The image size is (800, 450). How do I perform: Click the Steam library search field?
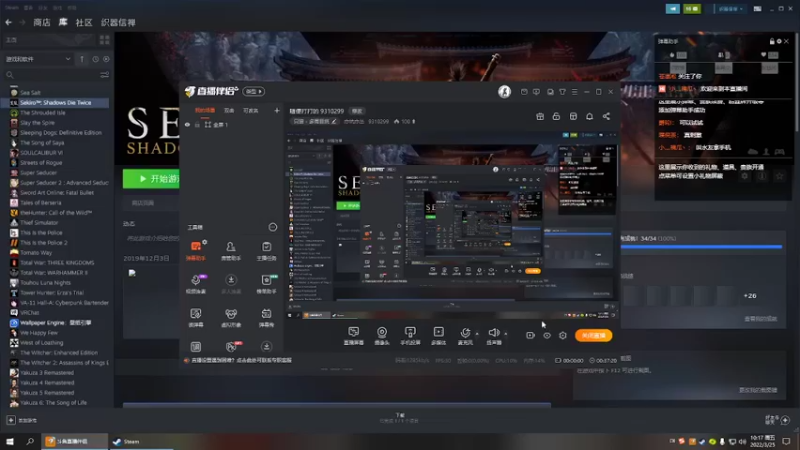51,75
